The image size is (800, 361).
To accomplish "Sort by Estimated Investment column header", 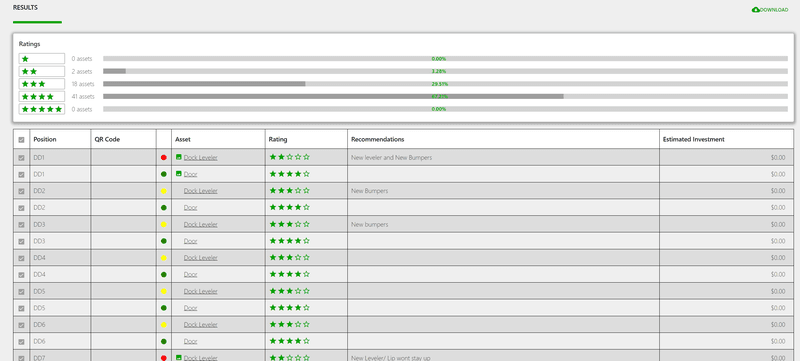I will click(x=693, y=139).
